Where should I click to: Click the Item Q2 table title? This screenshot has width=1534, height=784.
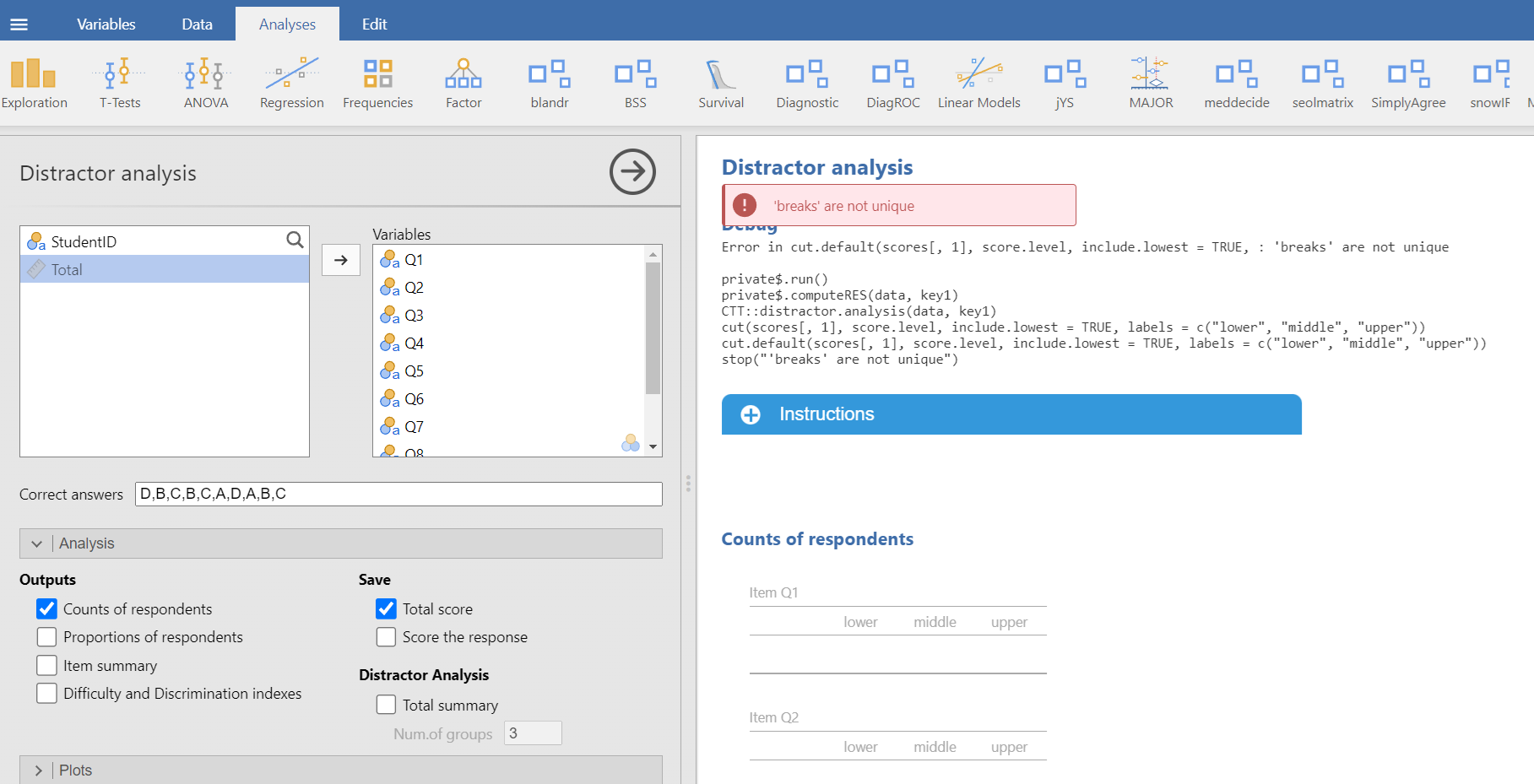(773, 717)
